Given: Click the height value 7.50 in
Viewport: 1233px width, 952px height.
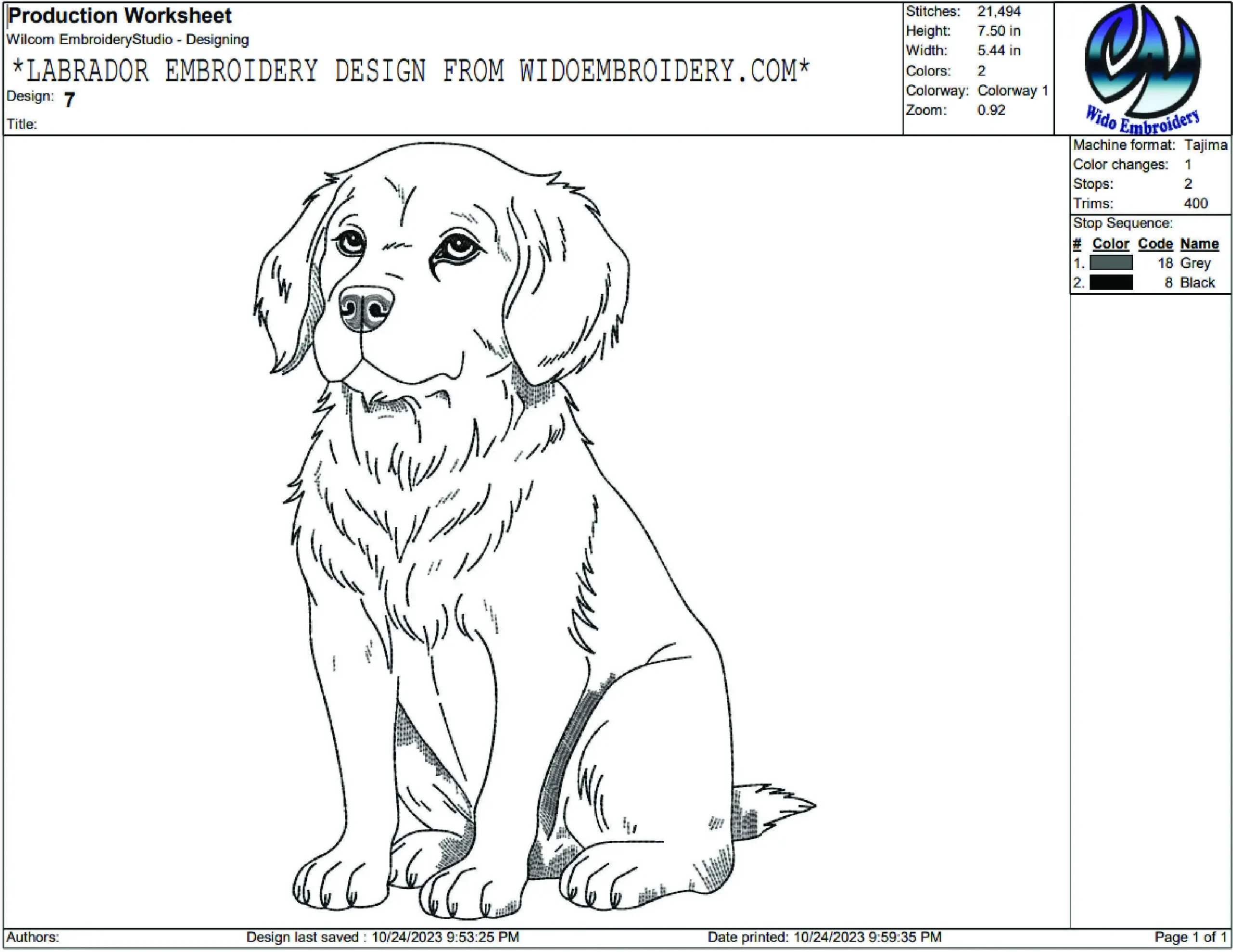Looking at the screenshot, I should (x=999, y=31).
